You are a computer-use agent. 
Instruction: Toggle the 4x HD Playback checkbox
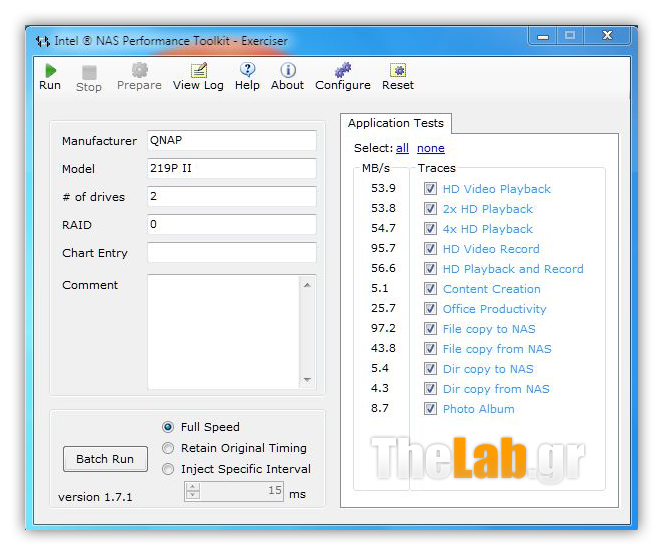tap(430, 229)
